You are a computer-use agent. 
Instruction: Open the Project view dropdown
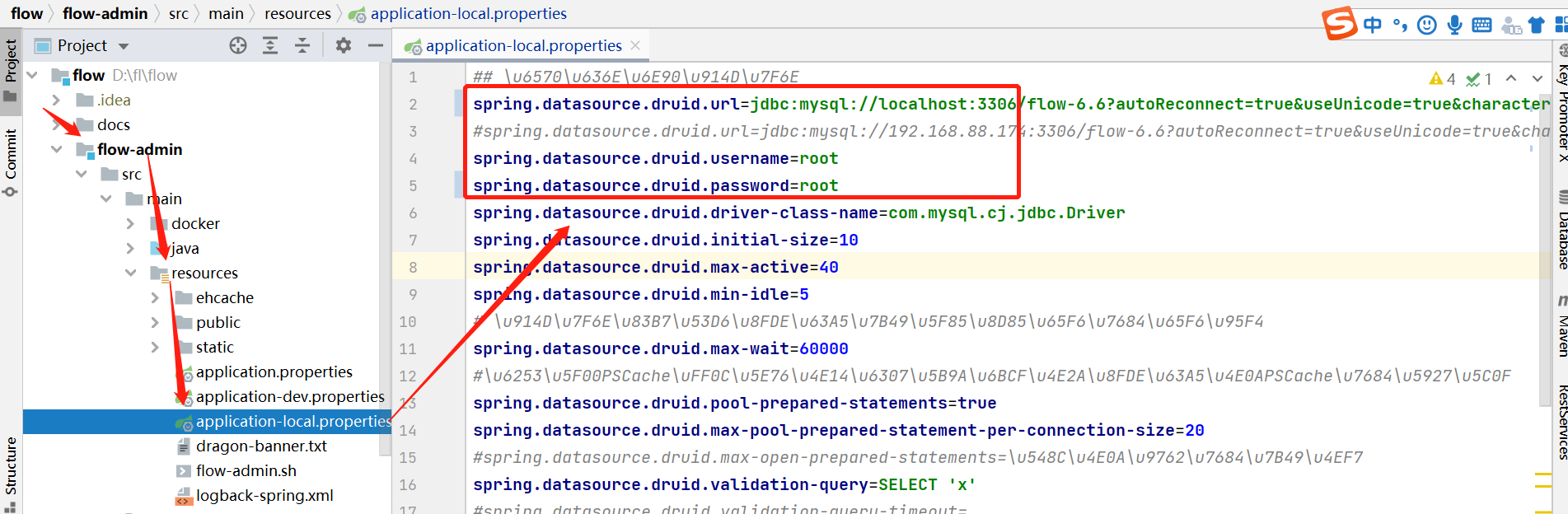(124, 46)
